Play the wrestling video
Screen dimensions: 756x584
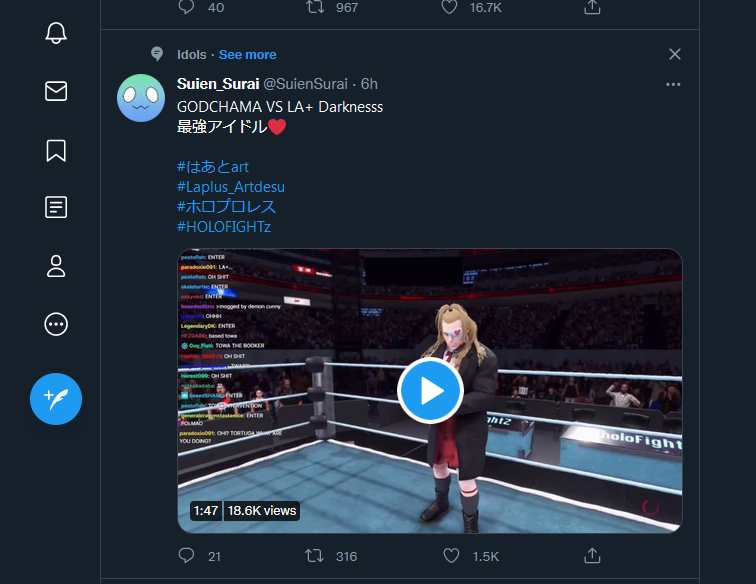point(430,390)
